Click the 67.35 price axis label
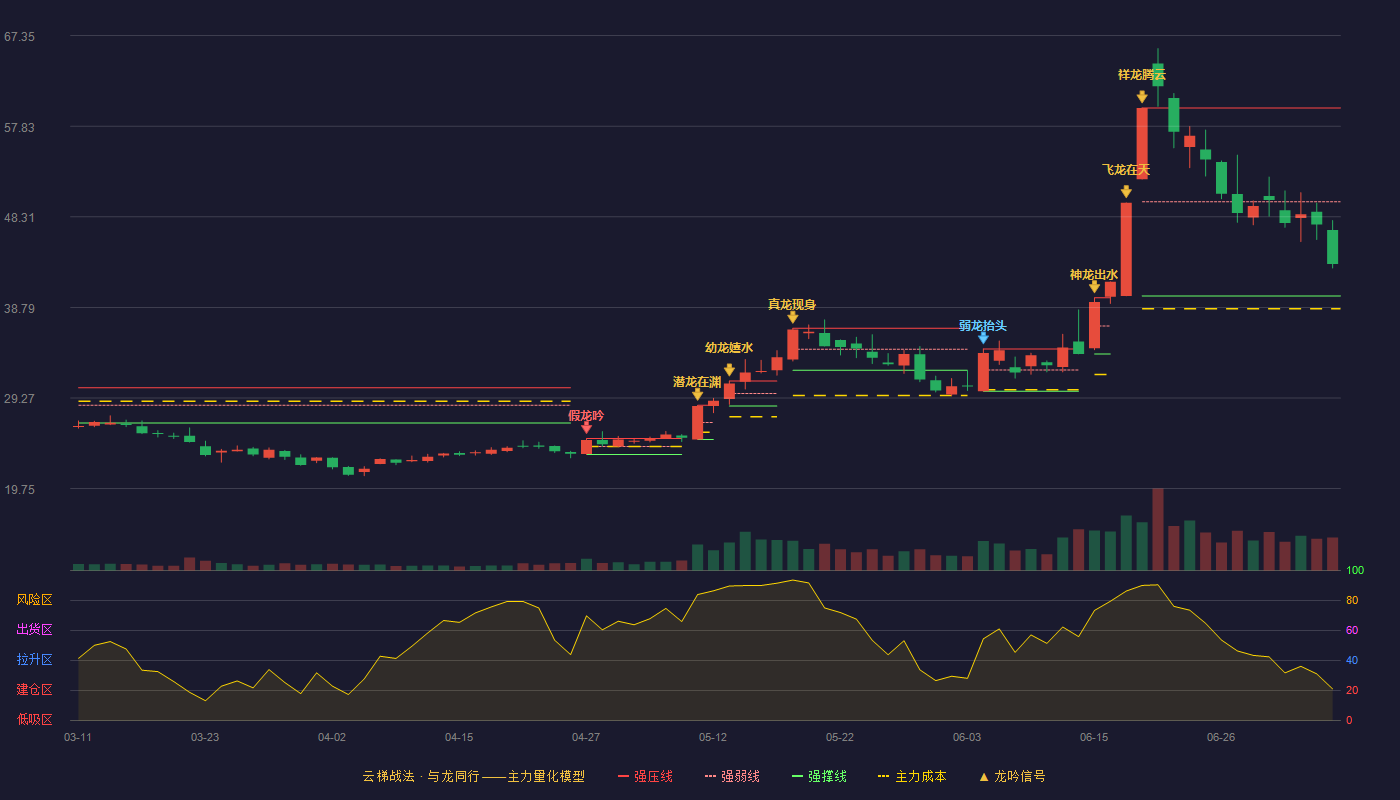The image size is (1400, 800). (x=19, y=37)
